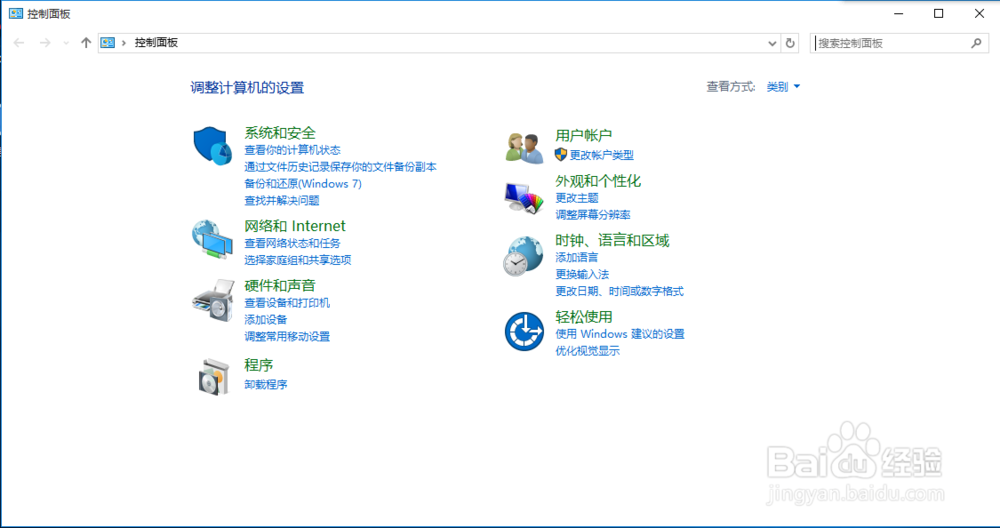Screen dimensions: 1000x528
Task: Refresh the Control Panel view
Action: 790,43
